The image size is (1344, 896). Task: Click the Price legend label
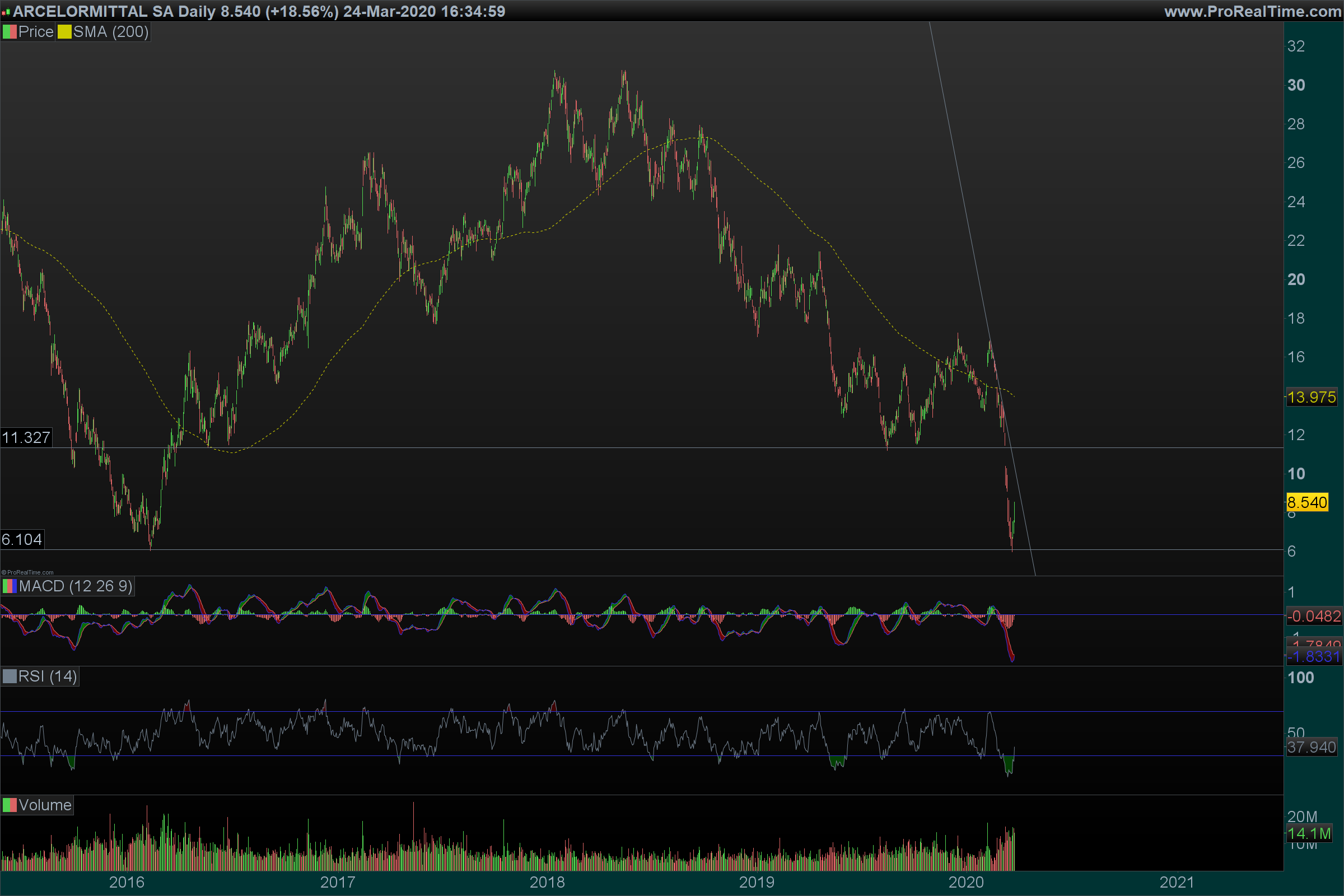pyautogui.click(x=35, y=32)
